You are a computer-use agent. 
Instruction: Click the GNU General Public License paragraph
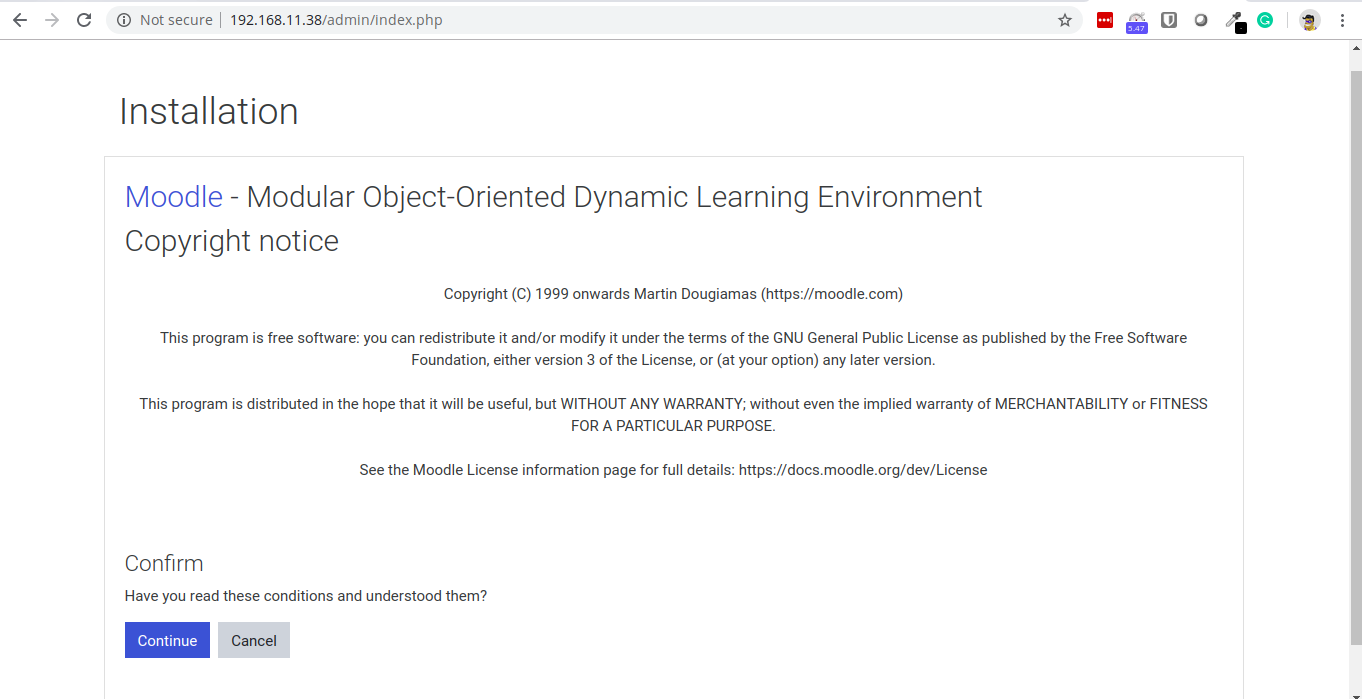[x=673, y=349]
